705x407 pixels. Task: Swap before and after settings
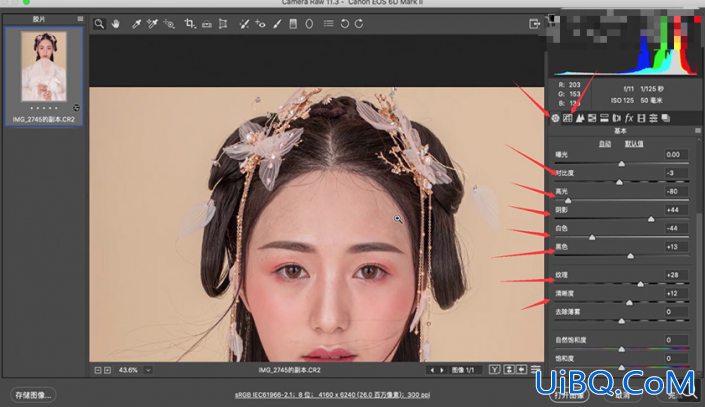509,370
